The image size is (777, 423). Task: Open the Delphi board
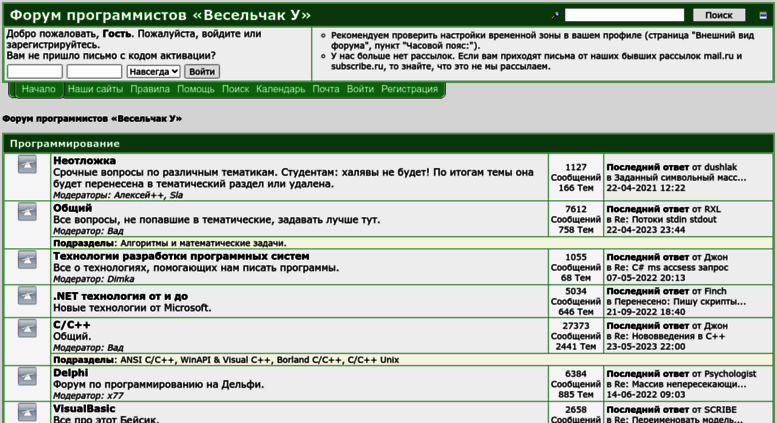[70, 372]
